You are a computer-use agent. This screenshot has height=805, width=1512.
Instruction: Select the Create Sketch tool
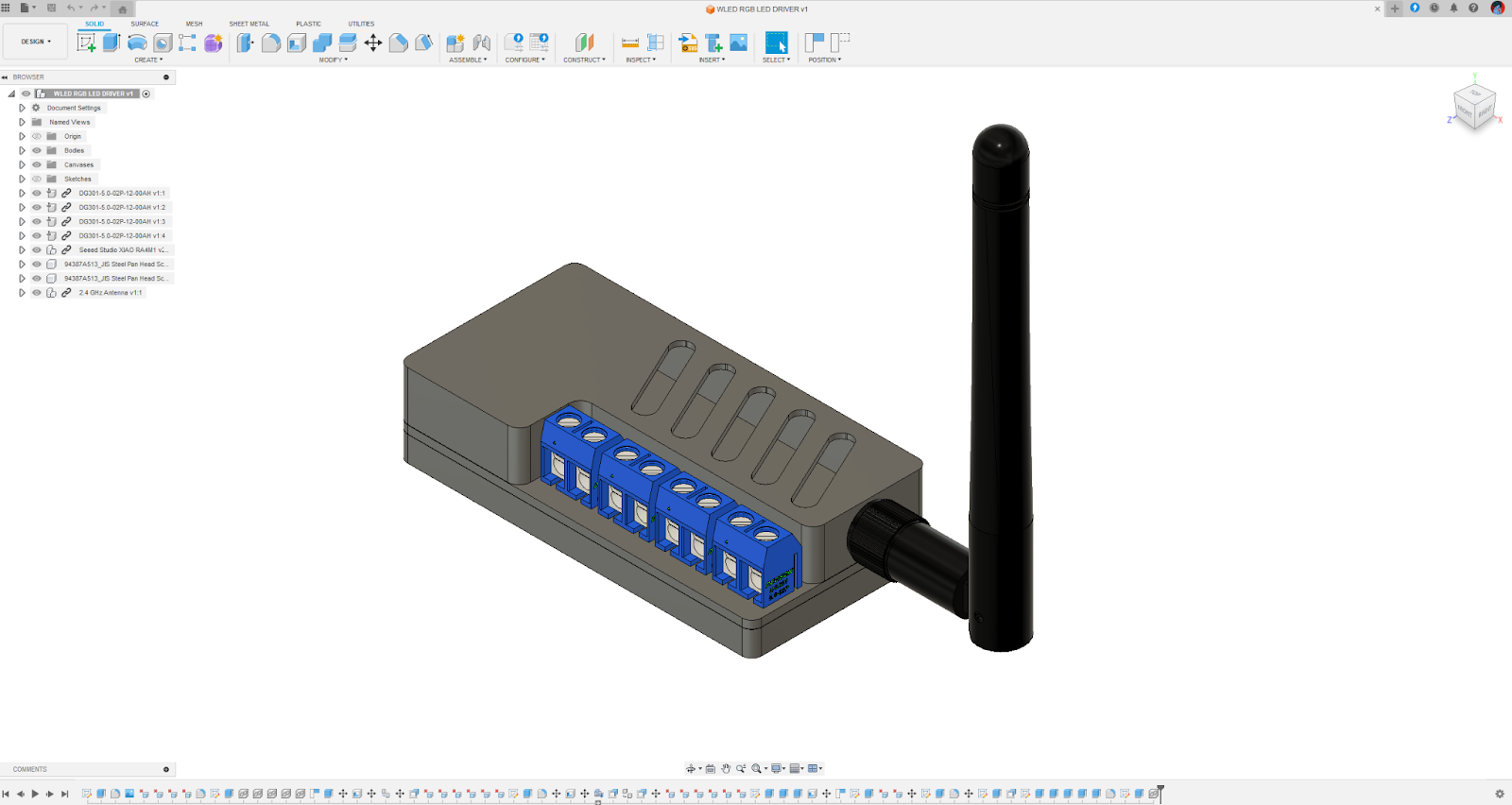coord(86,43)
